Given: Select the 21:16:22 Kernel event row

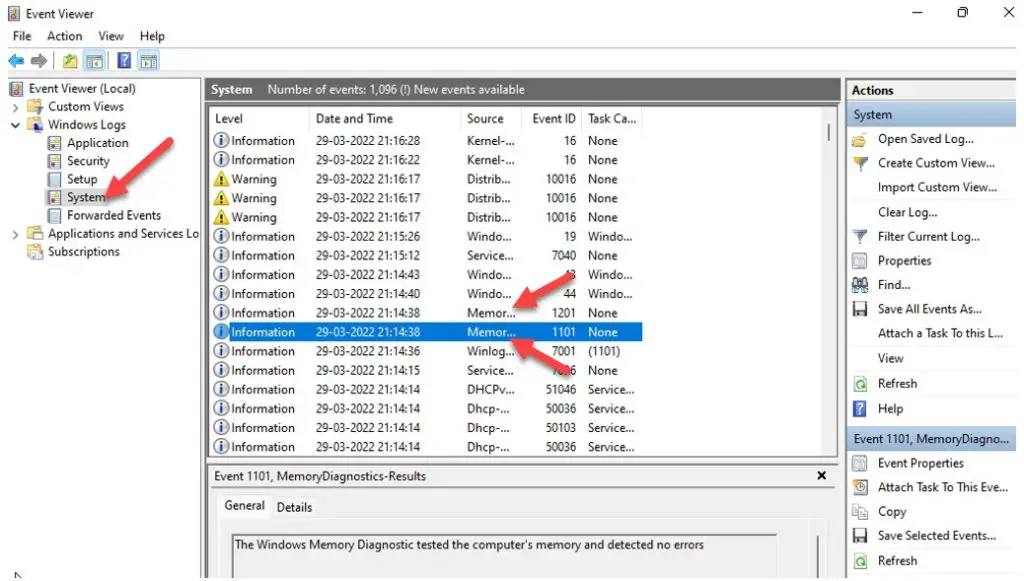Looking at the screenshot, I should click(426, 159).
